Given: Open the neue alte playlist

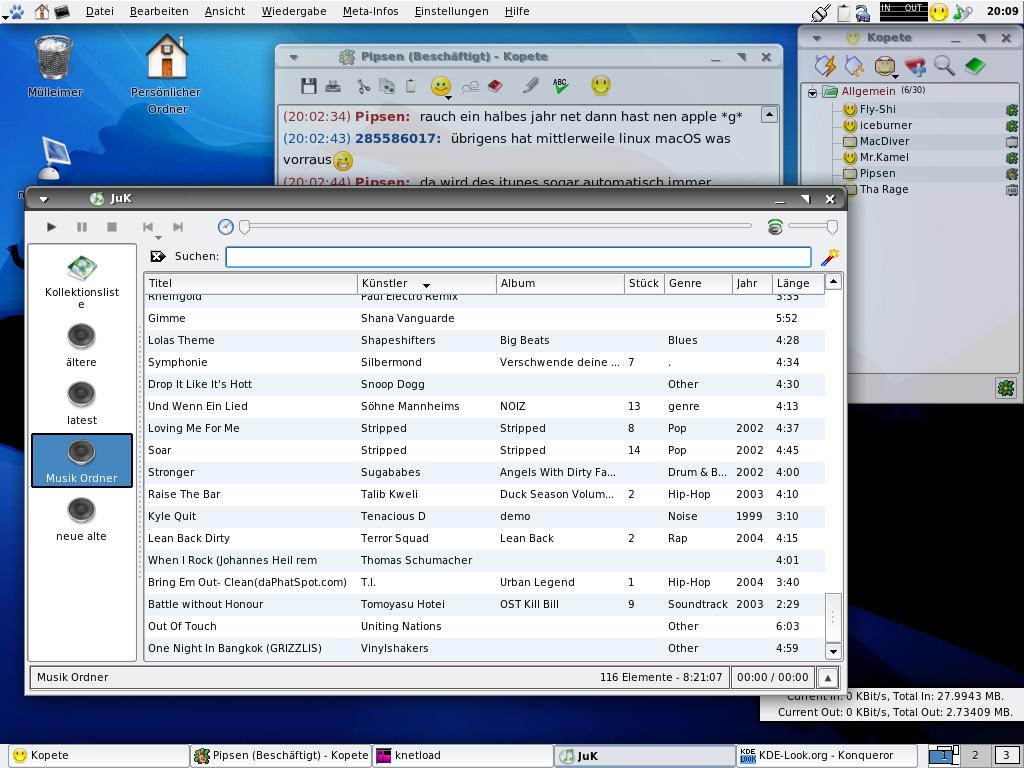Looking at the screenshot, I should click(82, 520).
